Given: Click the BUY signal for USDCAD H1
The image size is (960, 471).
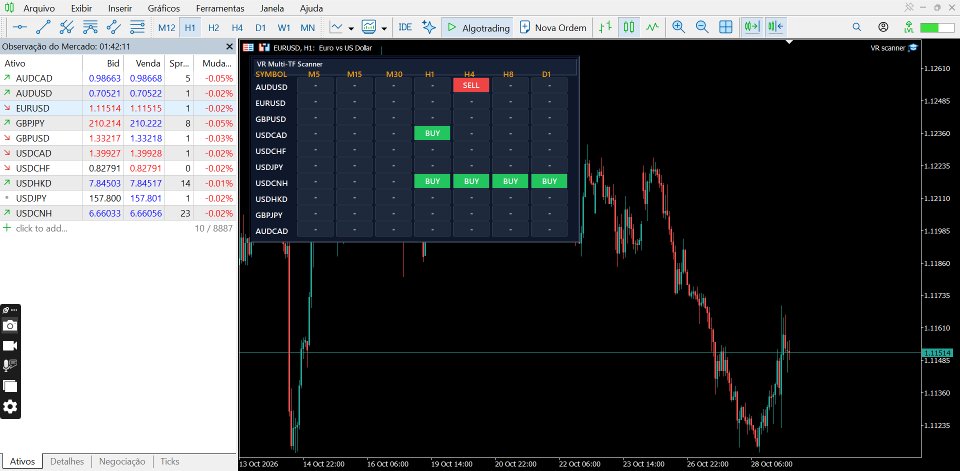Looking at the screenshot, I should 432,133.
